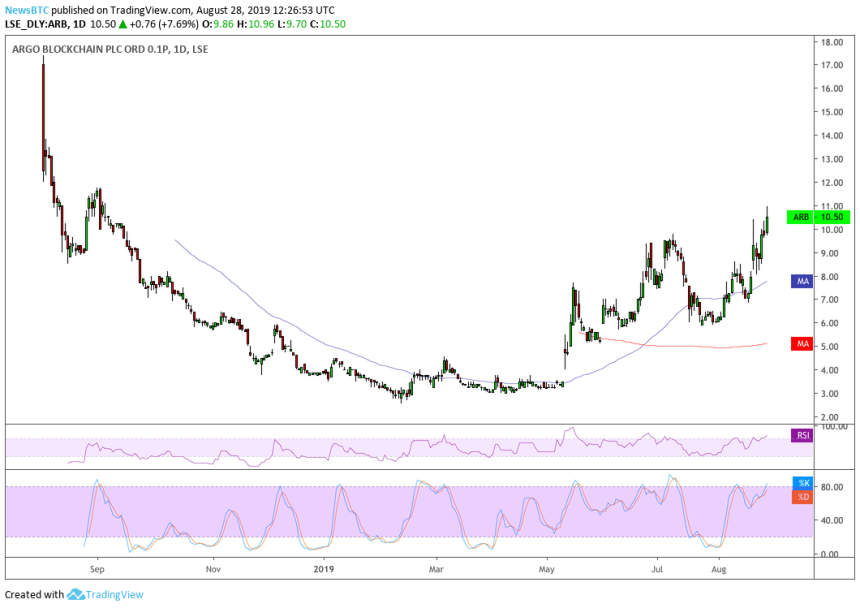The image size is (860, 608).
Task: Click the 6.00 price axis label
Action: [x=832, y=323]
